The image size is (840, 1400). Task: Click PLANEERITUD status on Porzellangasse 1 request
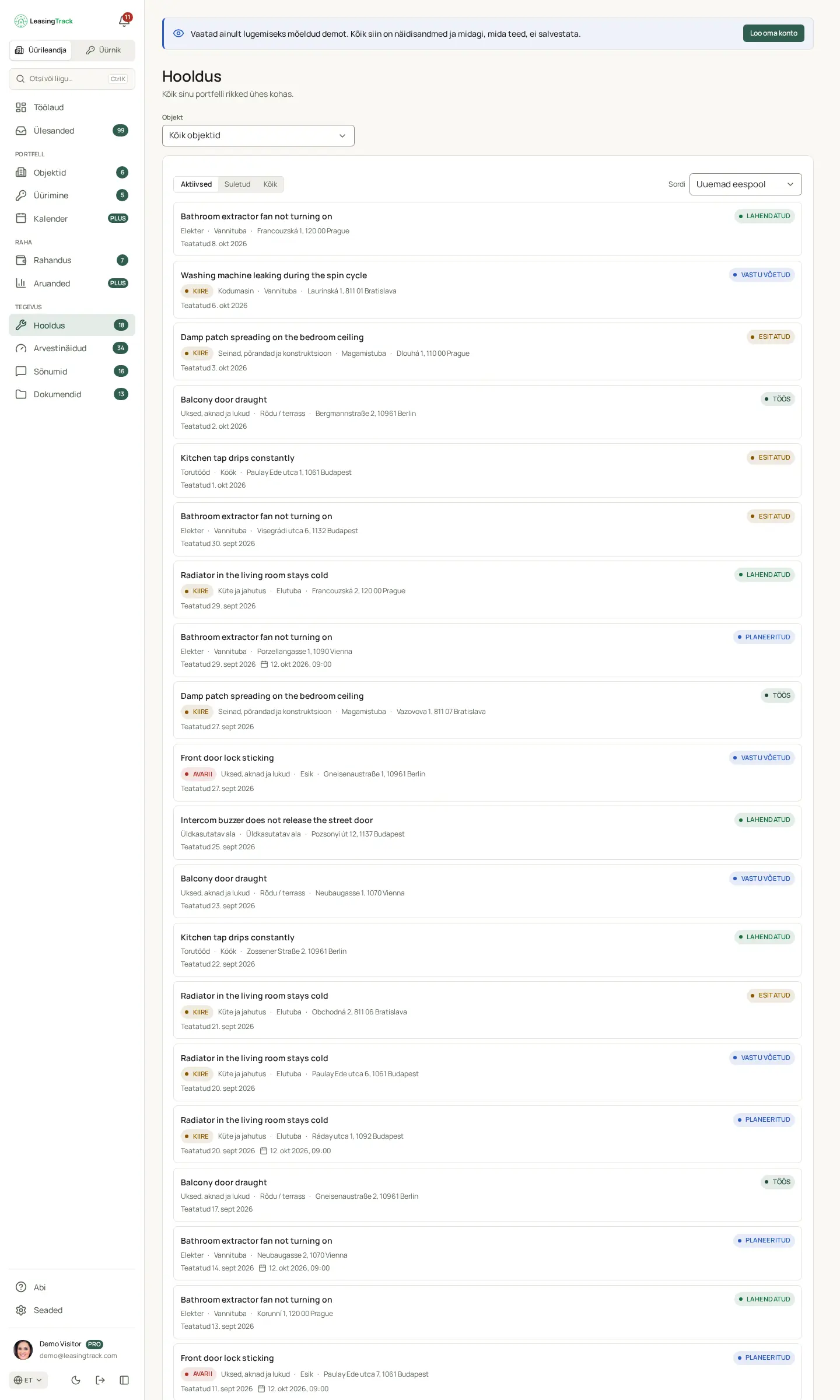(764, 637)
